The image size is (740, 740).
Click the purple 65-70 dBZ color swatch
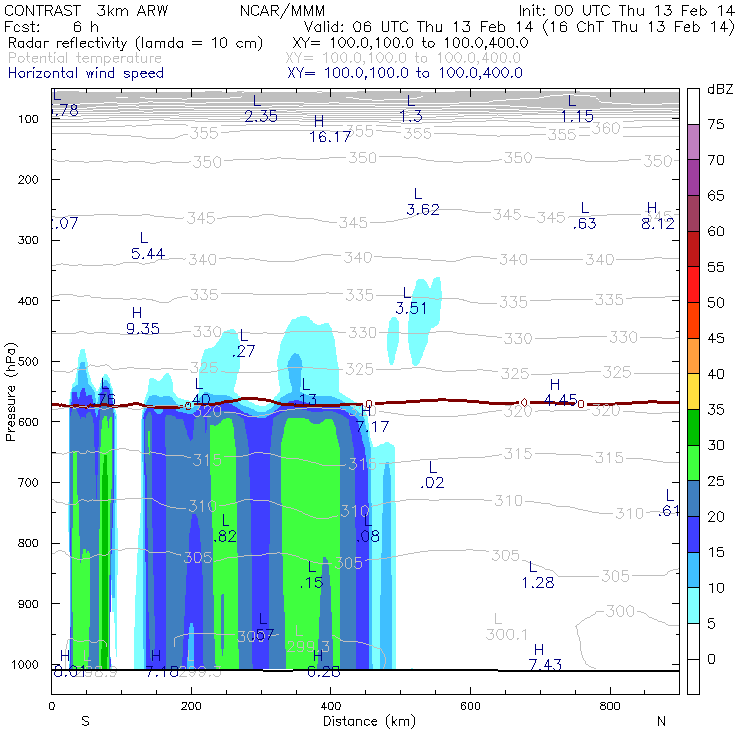coord(693,178)
